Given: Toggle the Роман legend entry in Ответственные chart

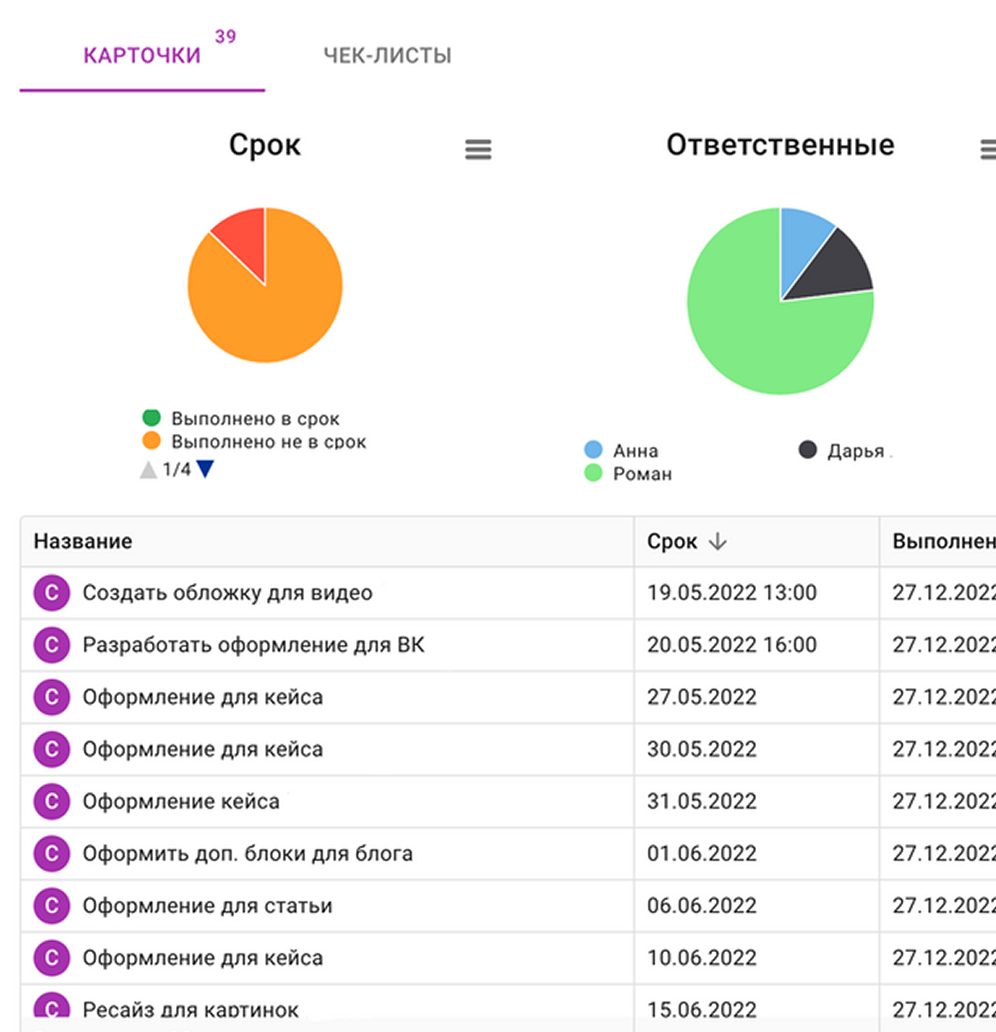Looking at the screenshot, I should tap(641, 474).
